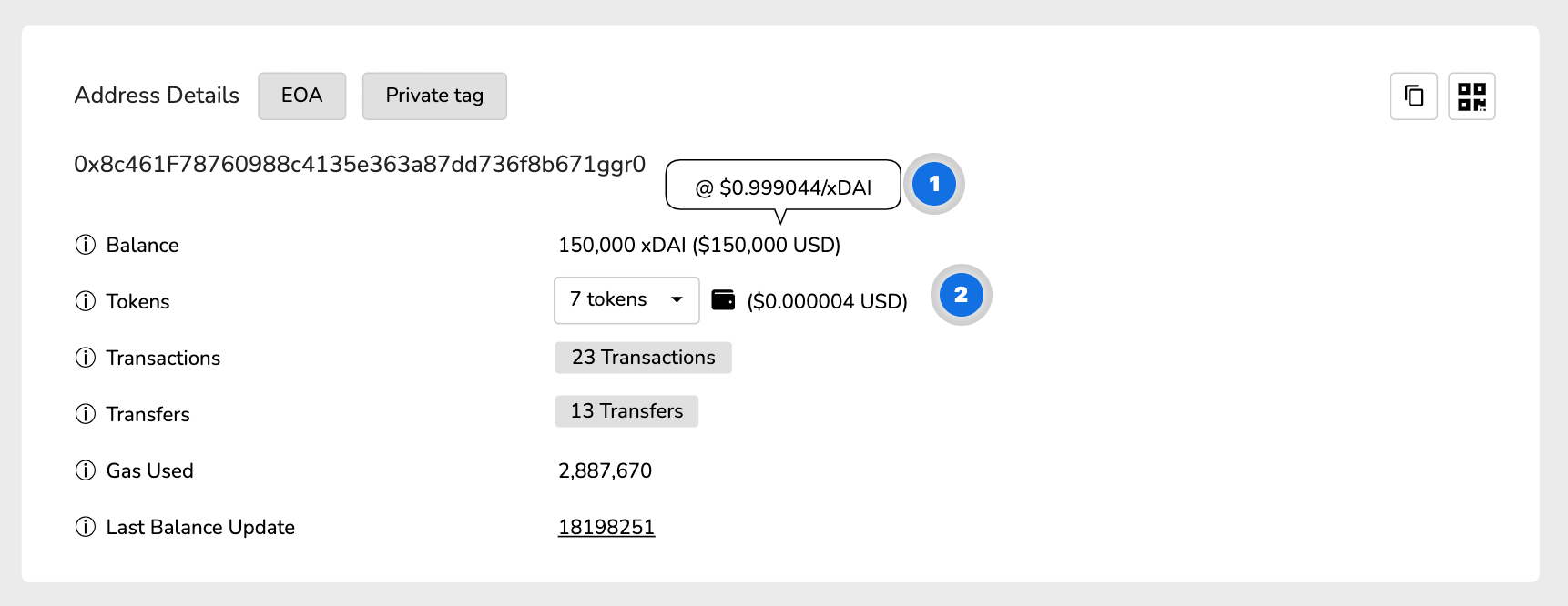The width and height of the screenshot is (1568, 606).
Task: Click the wallet icon next to token count
Action: point(723,298)
